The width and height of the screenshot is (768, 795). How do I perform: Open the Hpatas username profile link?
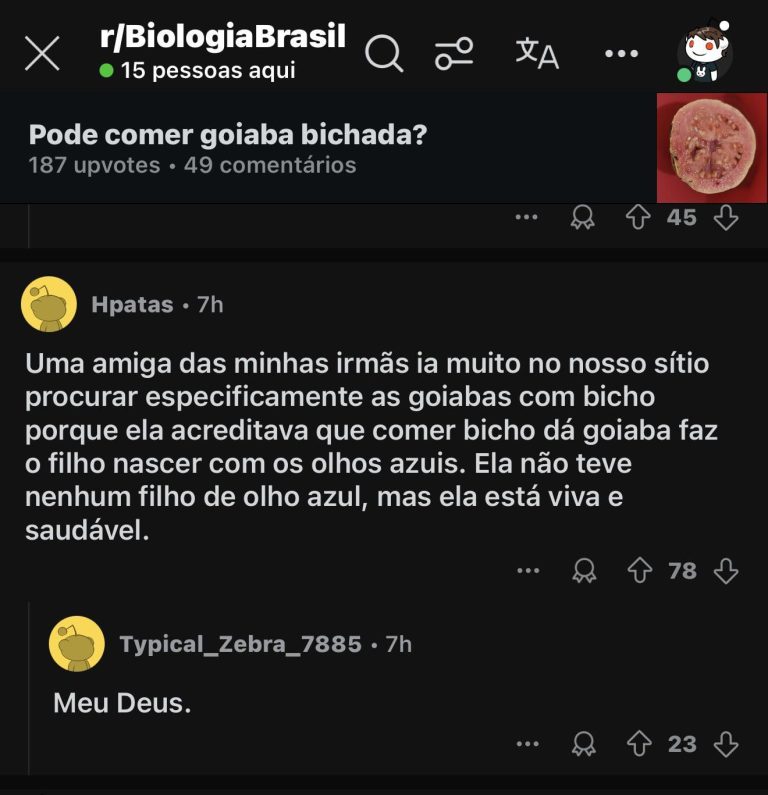click(132, 305)
